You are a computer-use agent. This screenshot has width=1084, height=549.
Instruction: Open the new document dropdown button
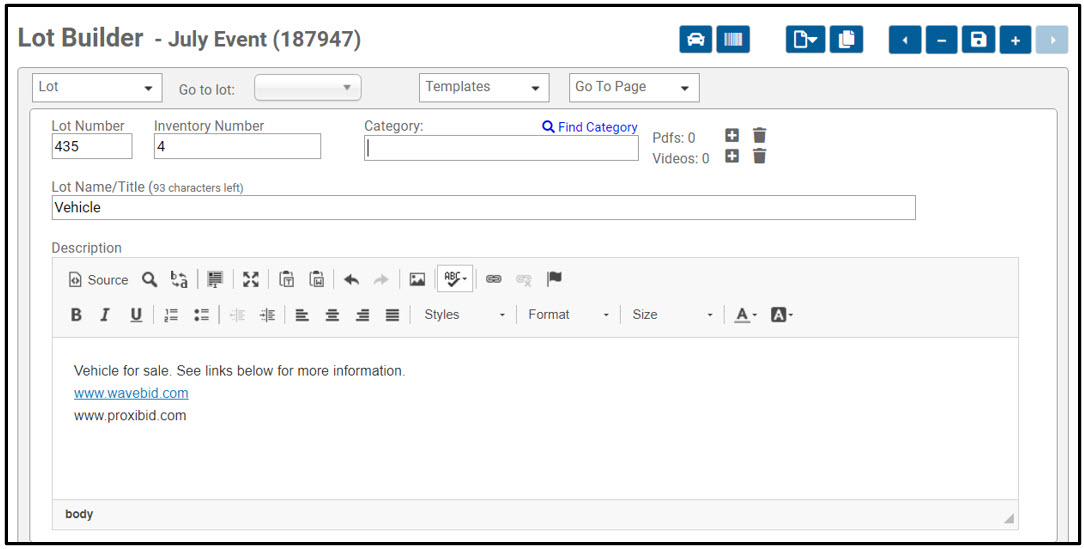[x=805, y=40]
